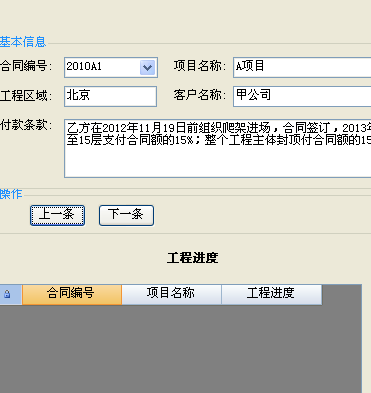371x393 pixels.
Task: Click the 工程区域 field label
Action: pos(26,96)
